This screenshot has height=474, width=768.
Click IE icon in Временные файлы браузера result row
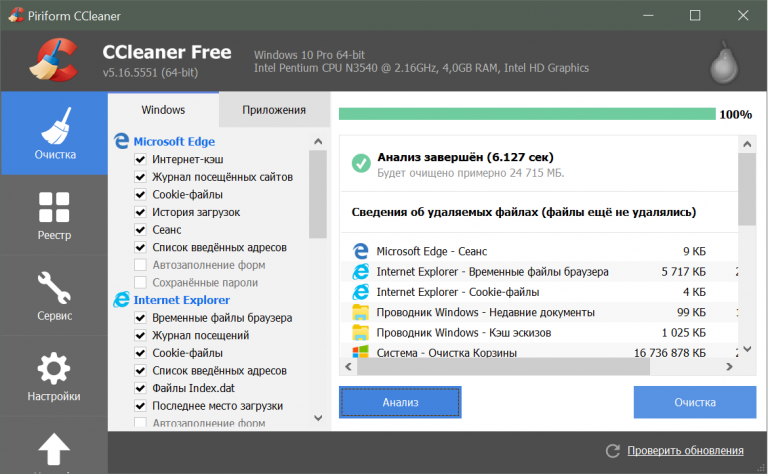coord(360,271)
